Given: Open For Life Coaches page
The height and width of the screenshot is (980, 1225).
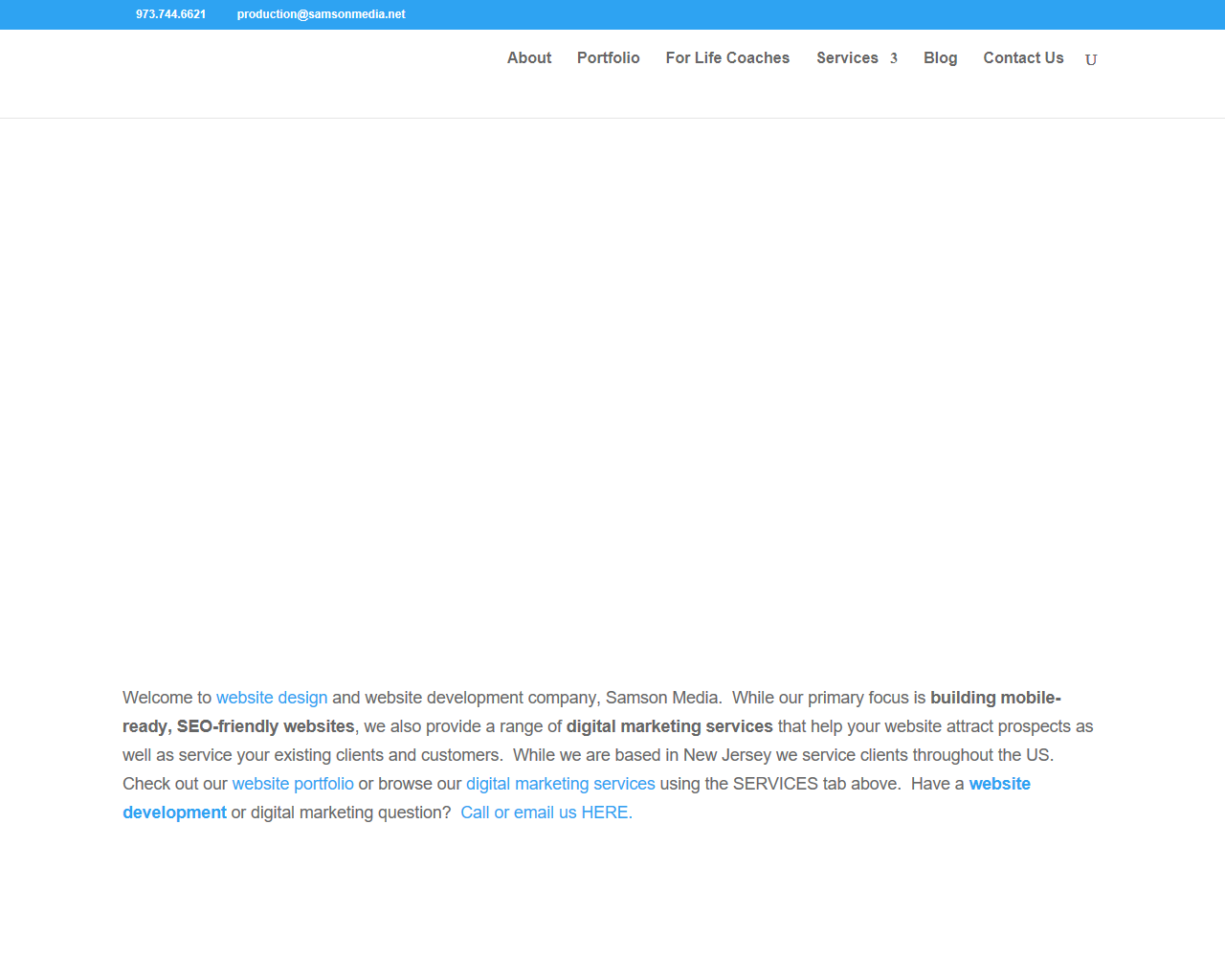Looking at the screenshot, I should [727, 58].
